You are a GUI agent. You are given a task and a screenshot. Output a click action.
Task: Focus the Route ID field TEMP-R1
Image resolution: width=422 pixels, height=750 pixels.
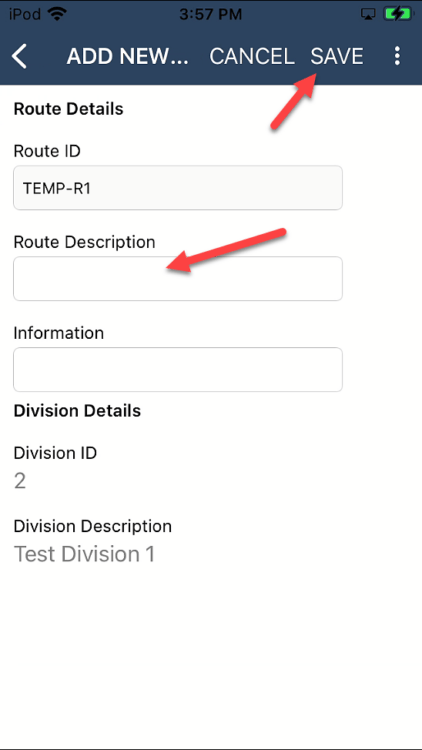click(178, 188)
